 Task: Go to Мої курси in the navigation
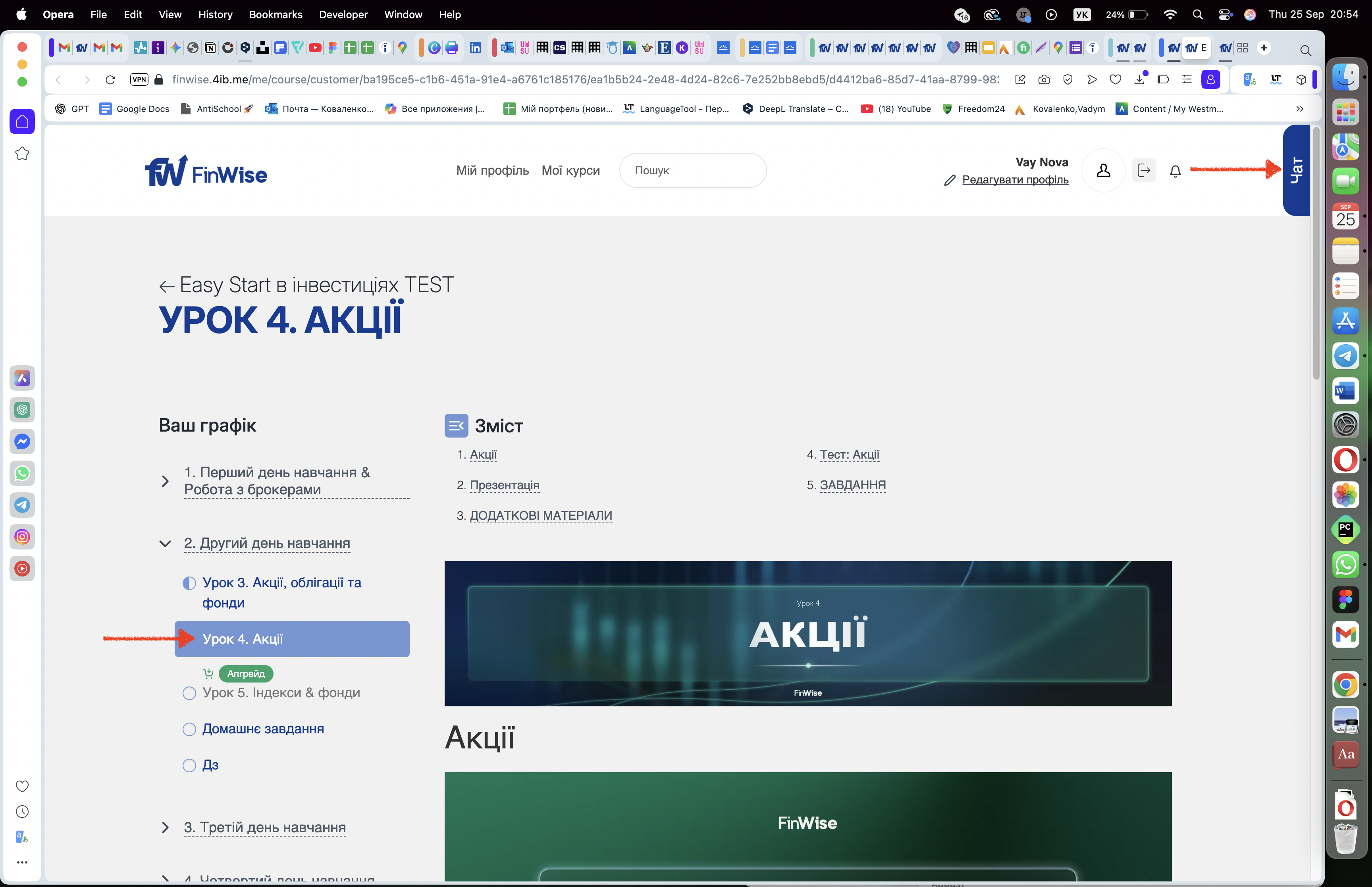[570, 170]
